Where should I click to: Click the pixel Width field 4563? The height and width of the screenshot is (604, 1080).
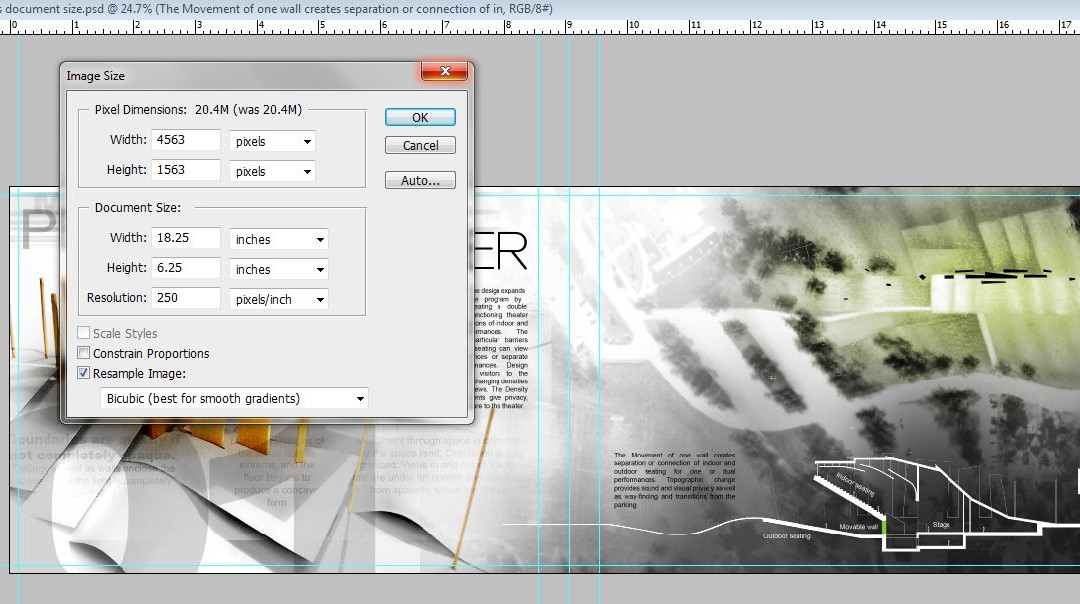186,140
